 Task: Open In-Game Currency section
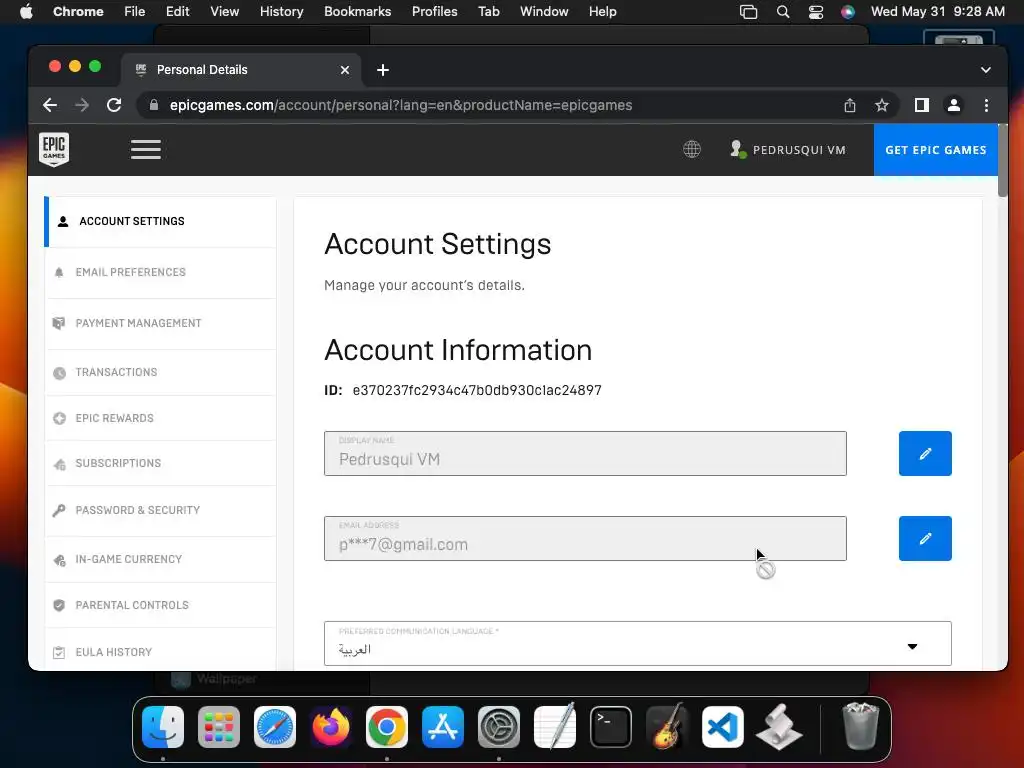click(161, 559)
